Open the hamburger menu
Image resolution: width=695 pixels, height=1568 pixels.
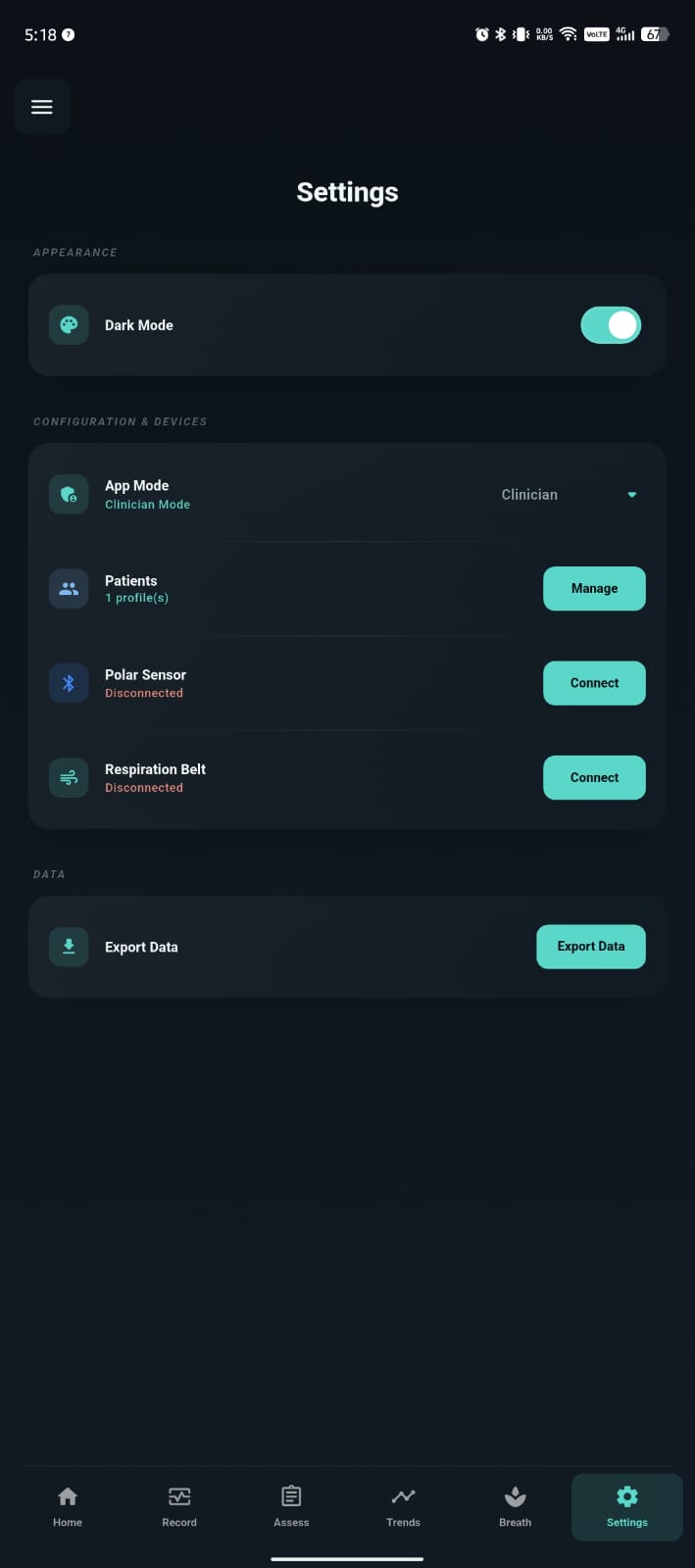tap(41, 107)
